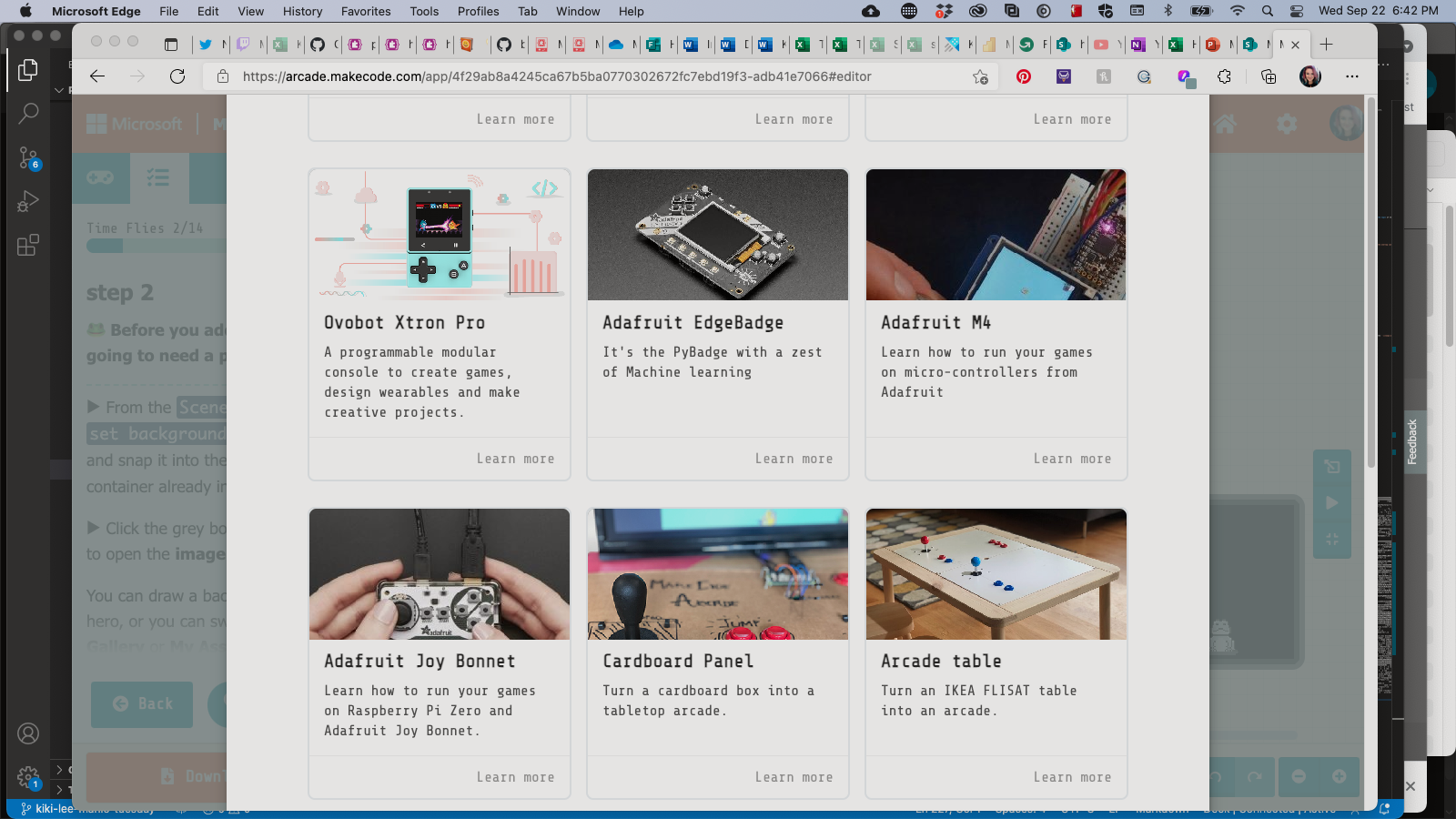The height and width of the screenshot is (819, 1456).
Task: Click the Adafruit M4 photo
Action: point(996,235)
